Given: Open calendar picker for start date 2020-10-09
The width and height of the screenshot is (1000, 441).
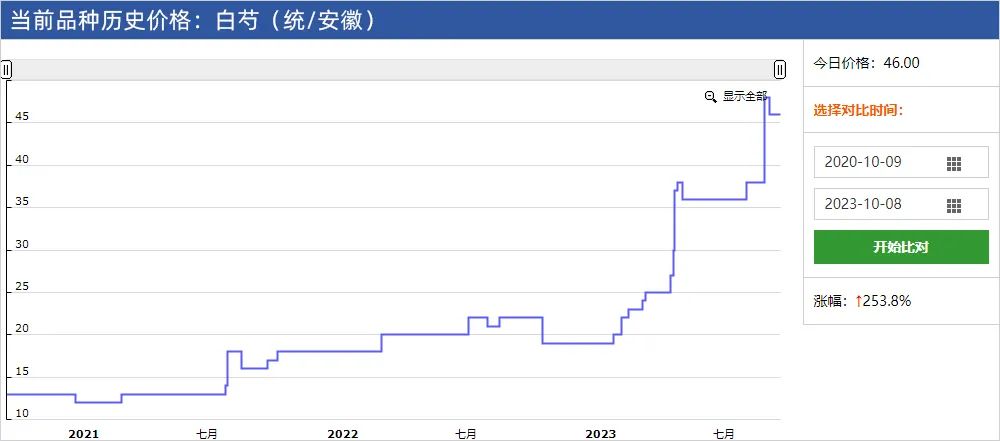Looking at the screenshot, I should (953, 163).
